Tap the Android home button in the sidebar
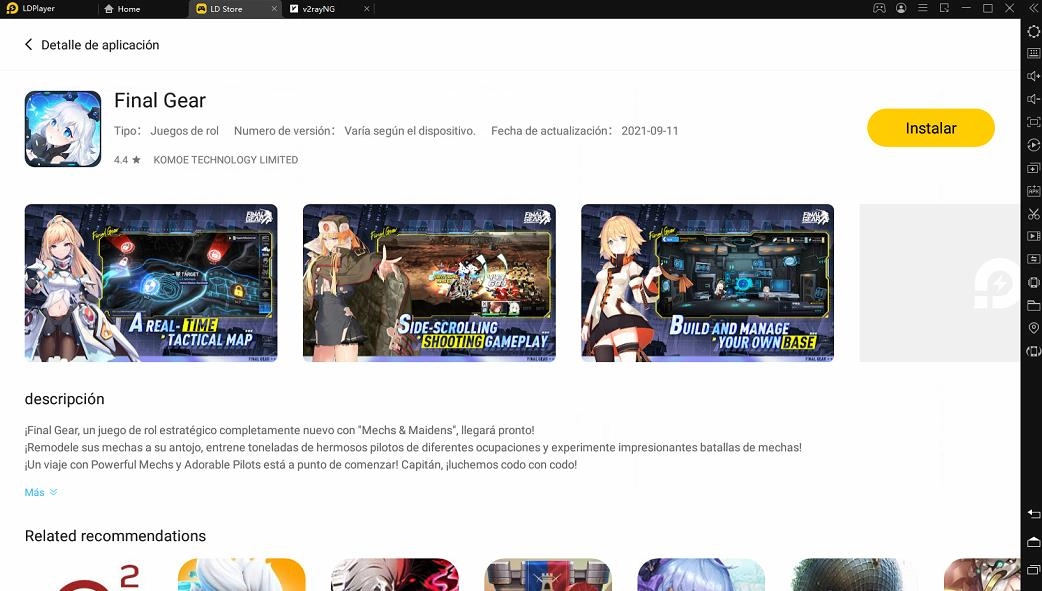Image resolution: width=1042 pixels, height=591 pixels. 1033,542
